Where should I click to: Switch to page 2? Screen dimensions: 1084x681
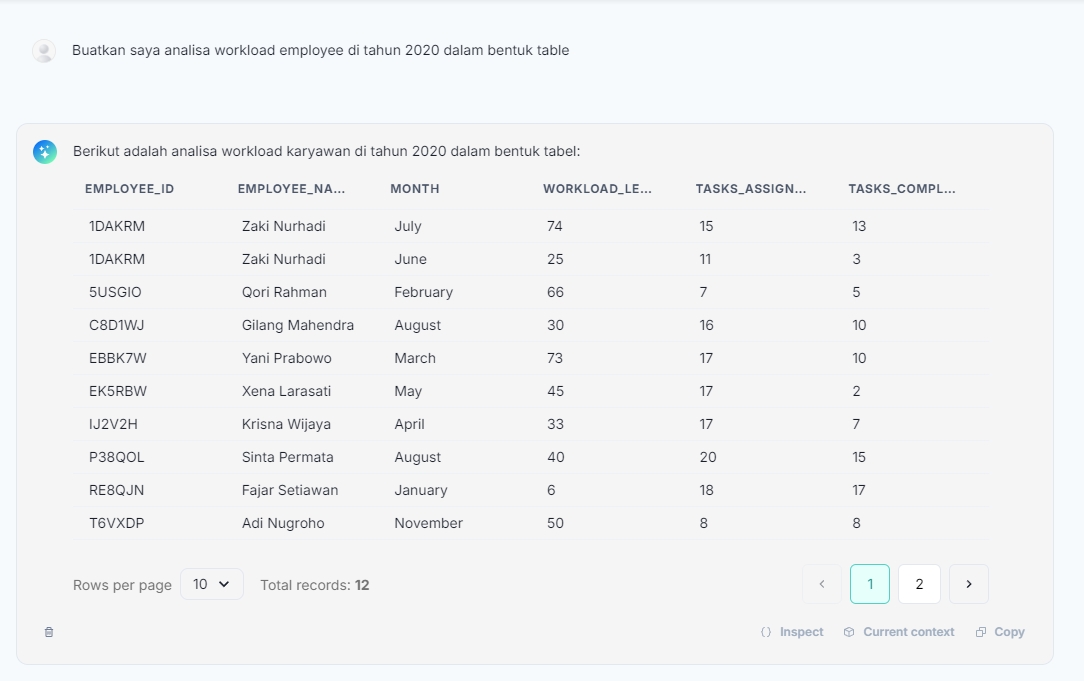[x=919, y=584]
